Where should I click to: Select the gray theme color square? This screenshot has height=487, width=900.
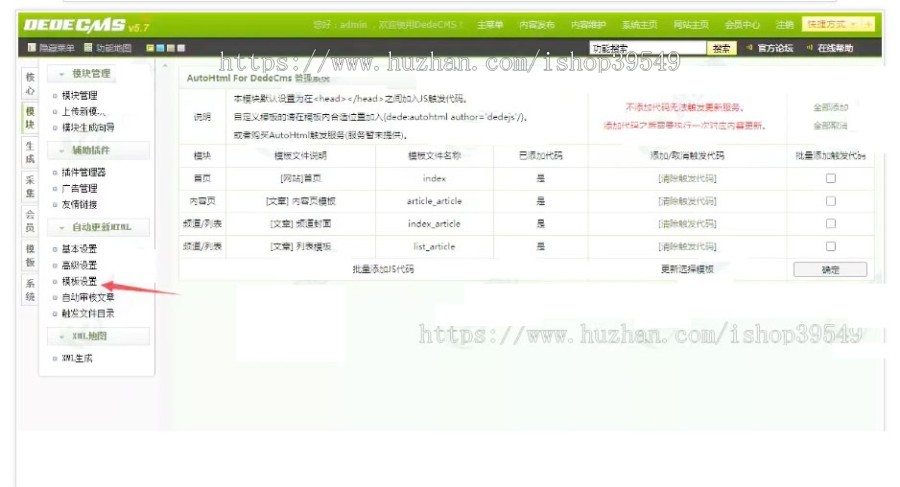[x=181, y=48]
